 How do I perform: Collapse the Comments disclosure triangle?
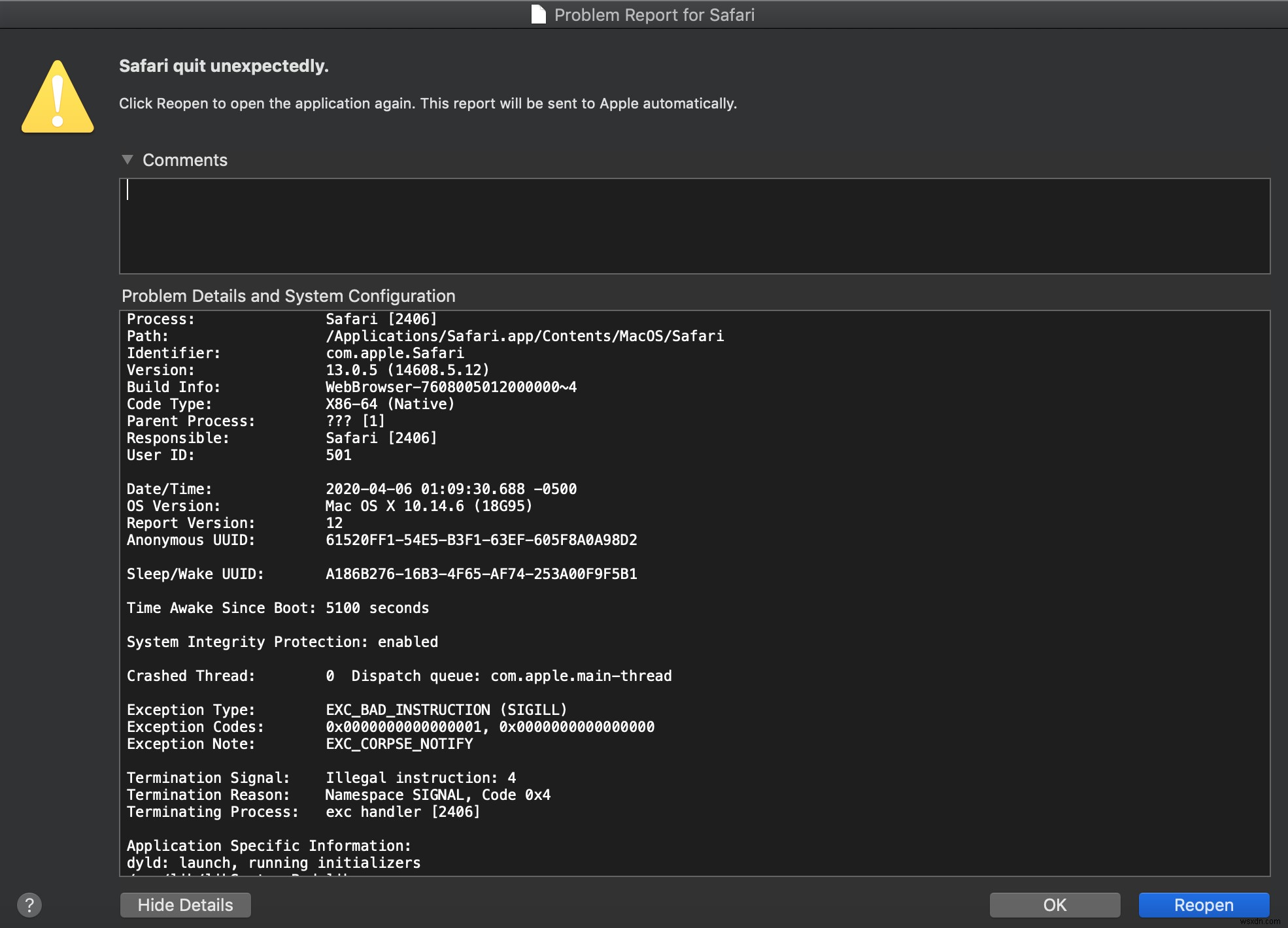[x=128, y=160]
